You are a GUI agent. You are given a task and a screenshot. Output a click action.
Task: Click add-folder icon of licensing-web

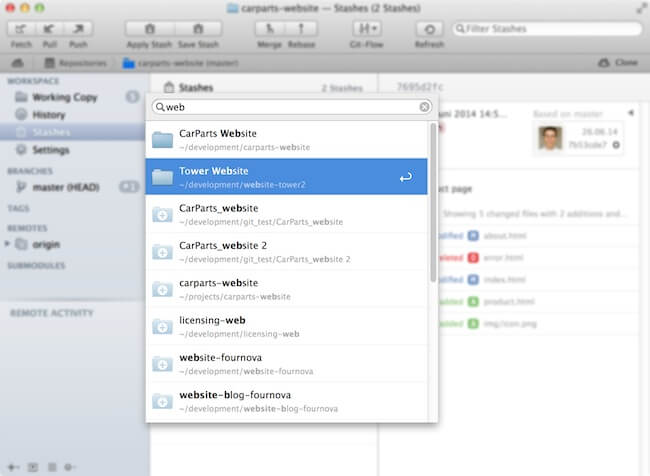pos(162,327)
